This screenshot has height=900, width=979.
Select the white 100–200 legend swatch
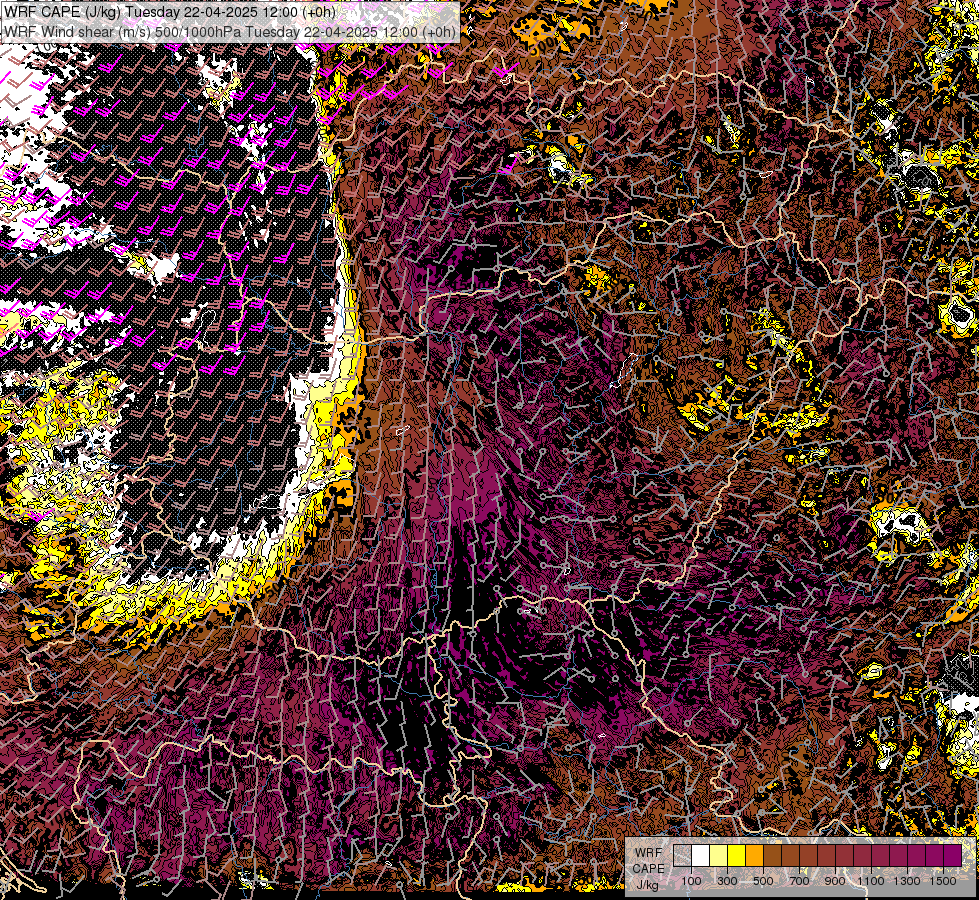701,855
